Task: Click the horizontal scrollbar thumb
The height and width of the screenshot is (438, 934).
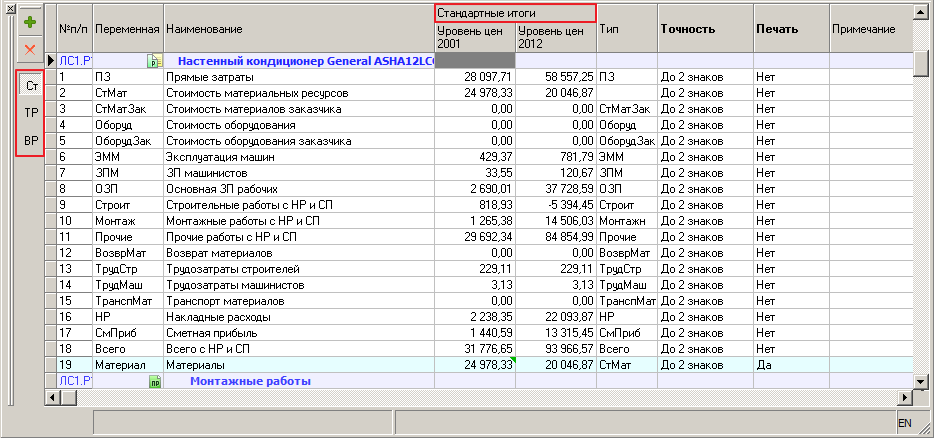Action: (69, 397)
